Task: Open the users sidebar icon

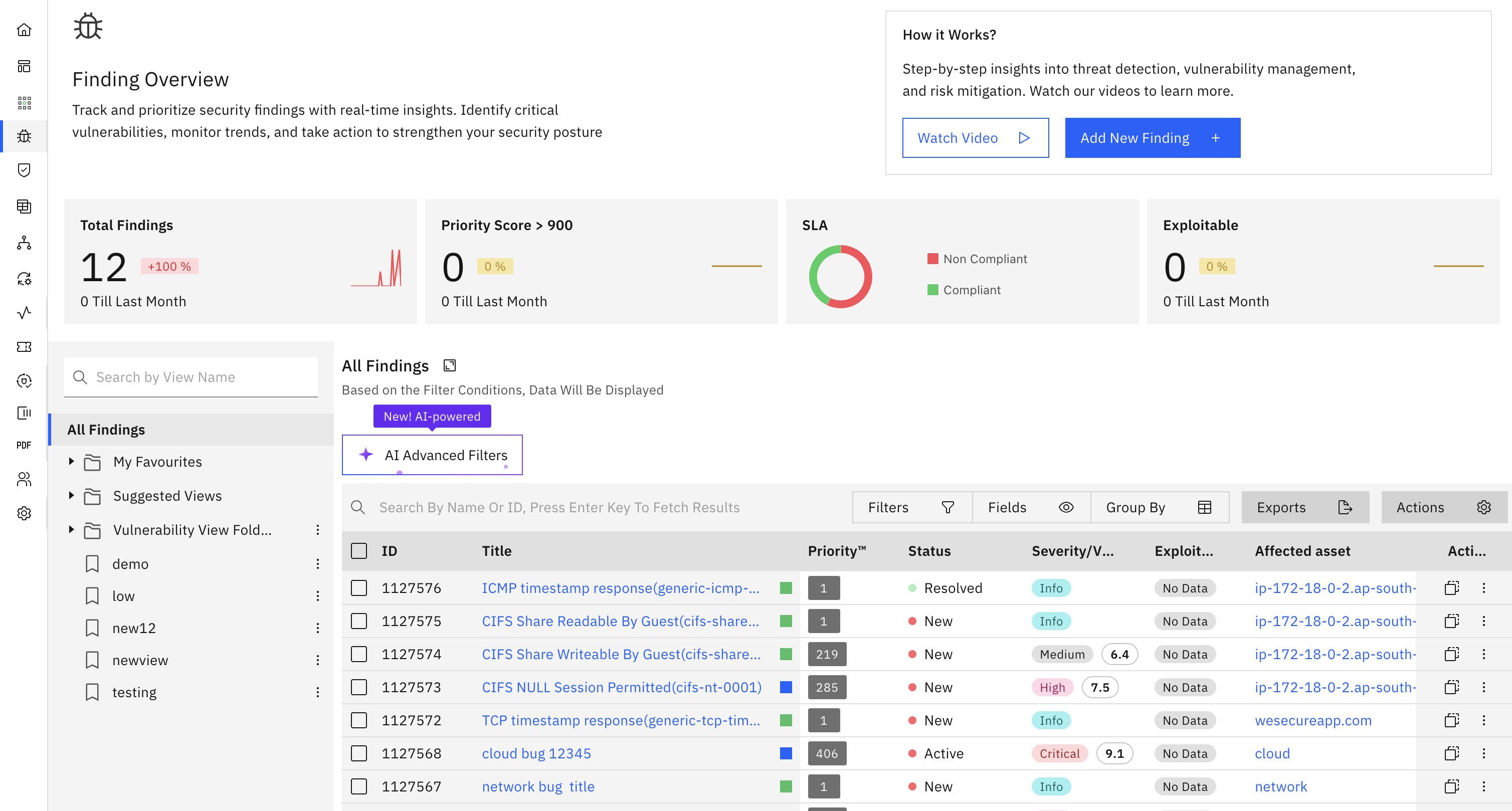Action: click(24, 480)
